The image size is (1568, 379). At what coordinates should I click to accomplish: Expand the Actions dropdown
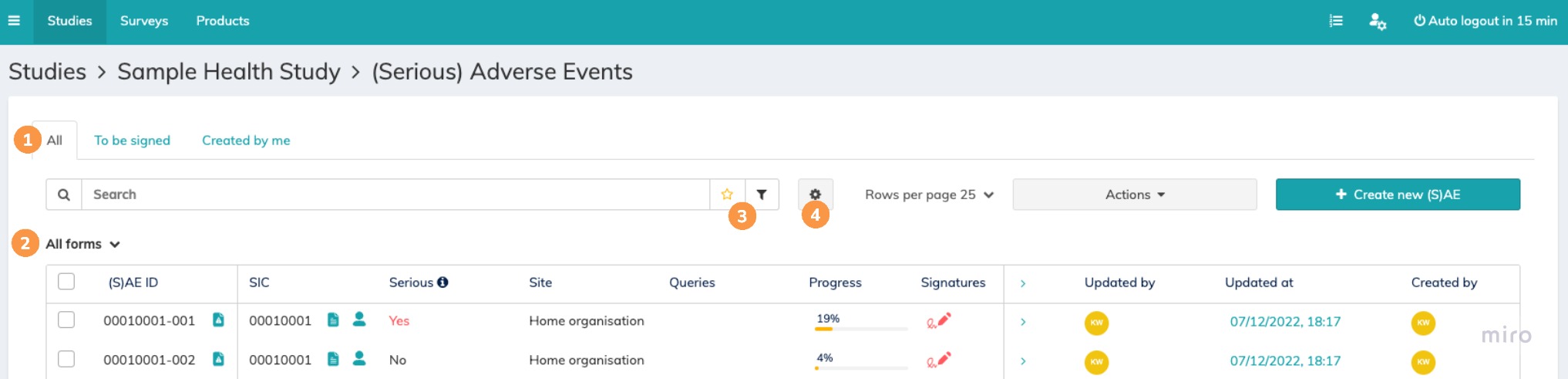pyautogui.click(x=1134, y=195)
